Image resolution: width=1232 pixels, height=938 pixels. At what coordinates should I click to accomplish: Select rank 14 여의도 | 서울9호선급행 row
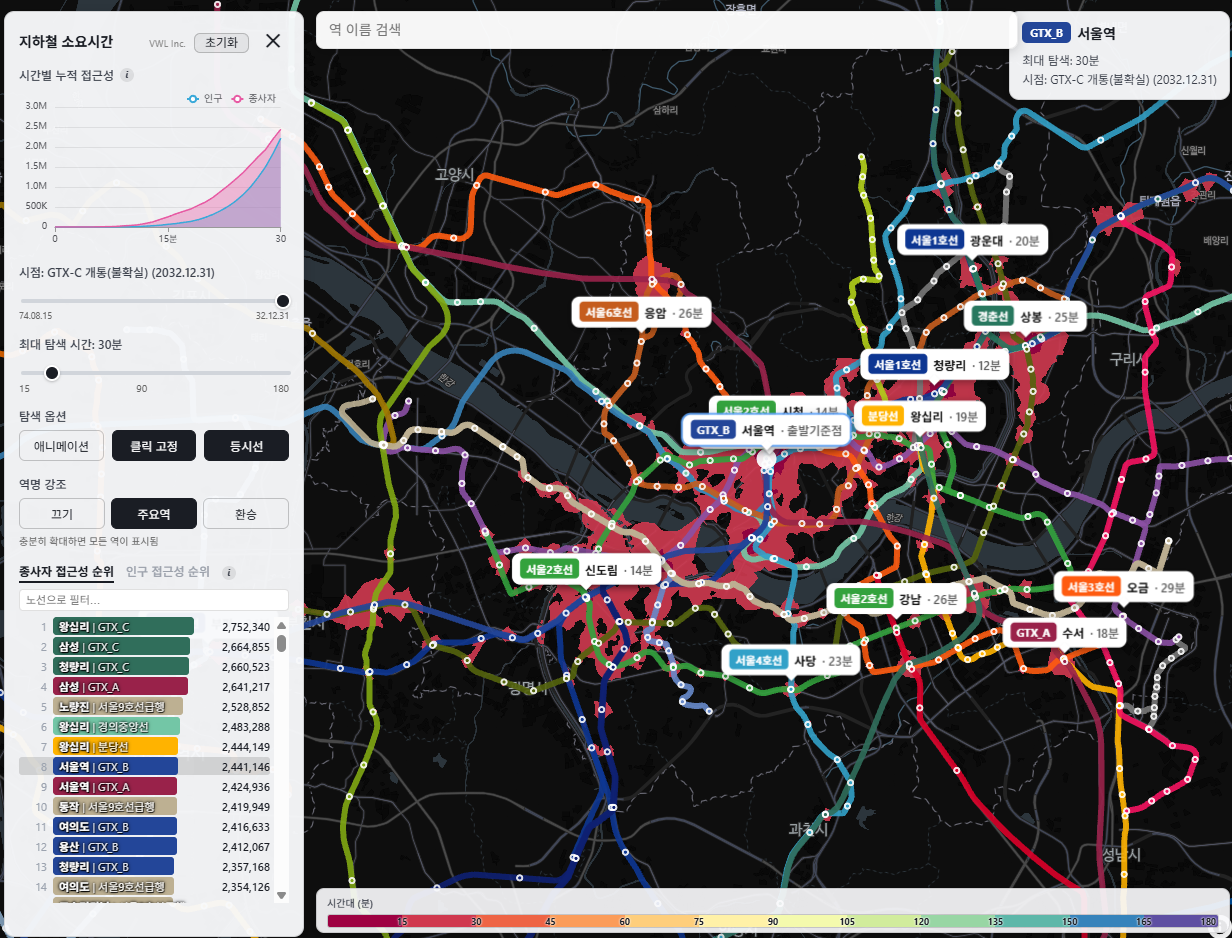(x=146, y=887)
